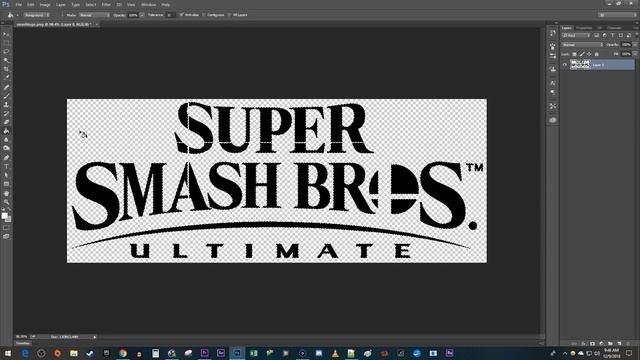Switch to the Channels panel tab
The image size is (640, 360).
tap(614, 28)
